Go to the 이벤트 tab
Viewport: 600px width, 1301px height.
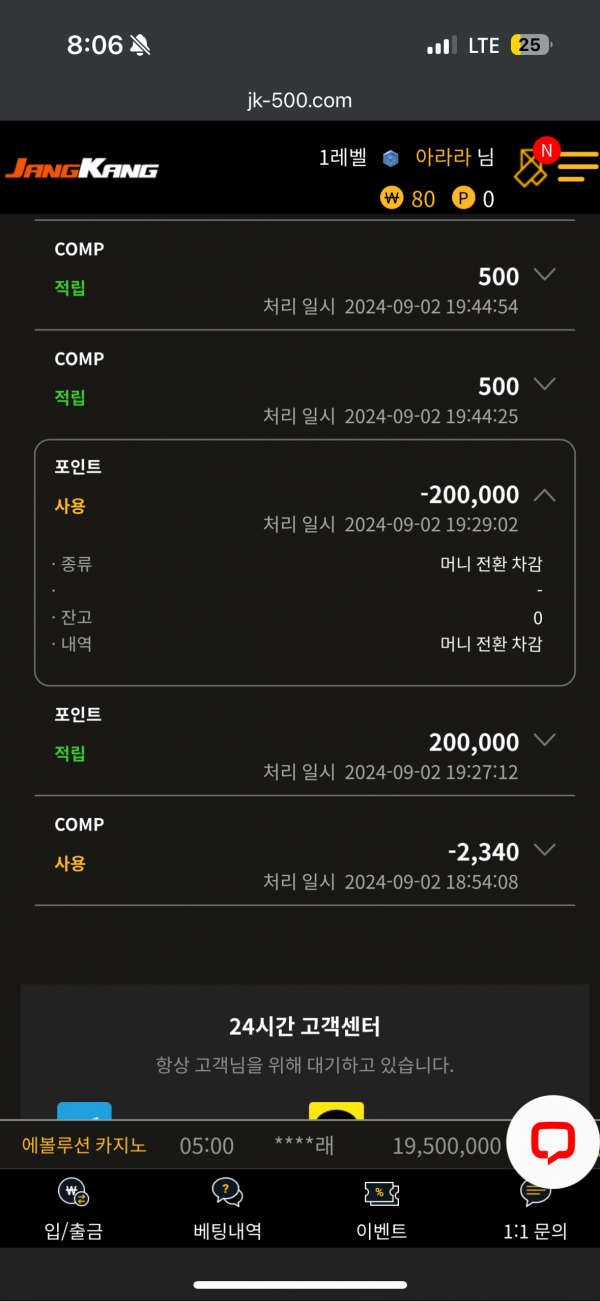click(381, 1209)
